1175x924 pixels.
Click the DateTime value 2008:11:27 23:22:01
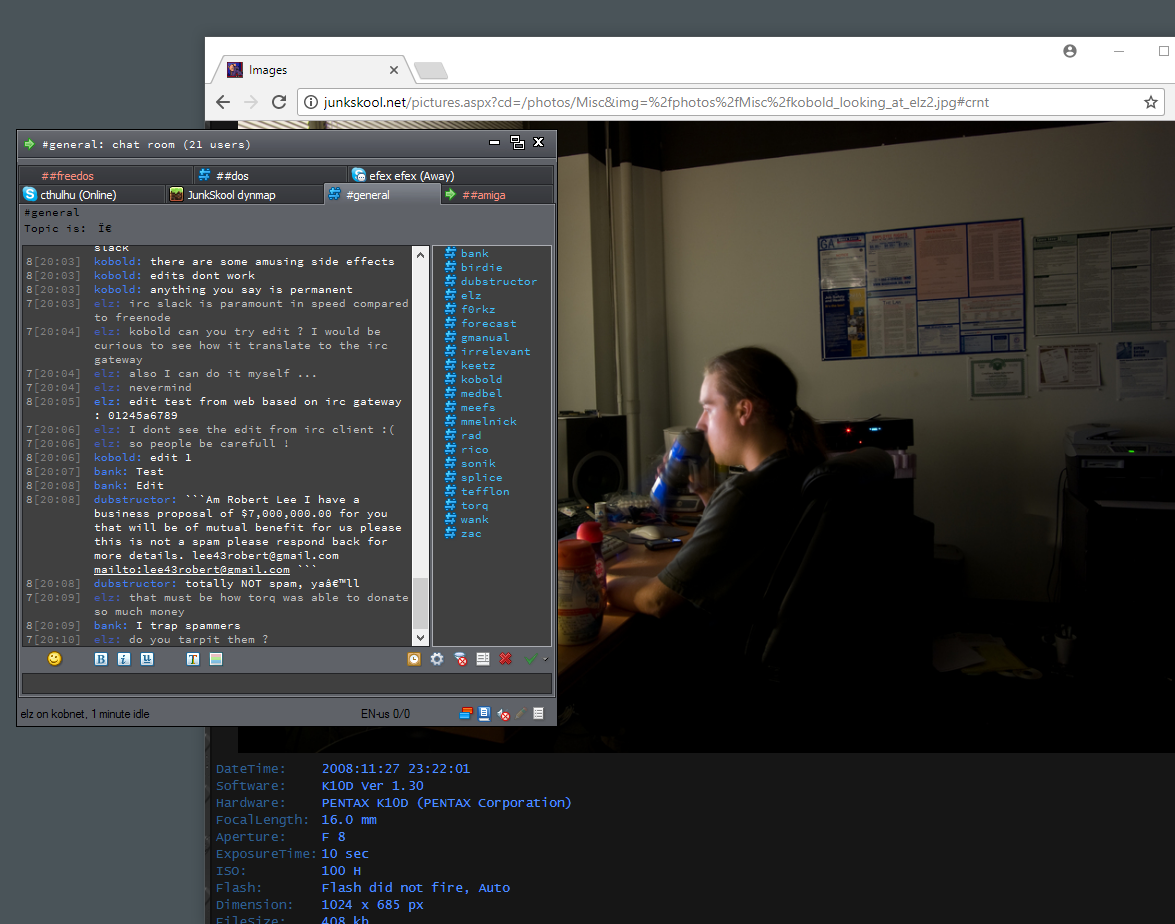coord(396,768)
